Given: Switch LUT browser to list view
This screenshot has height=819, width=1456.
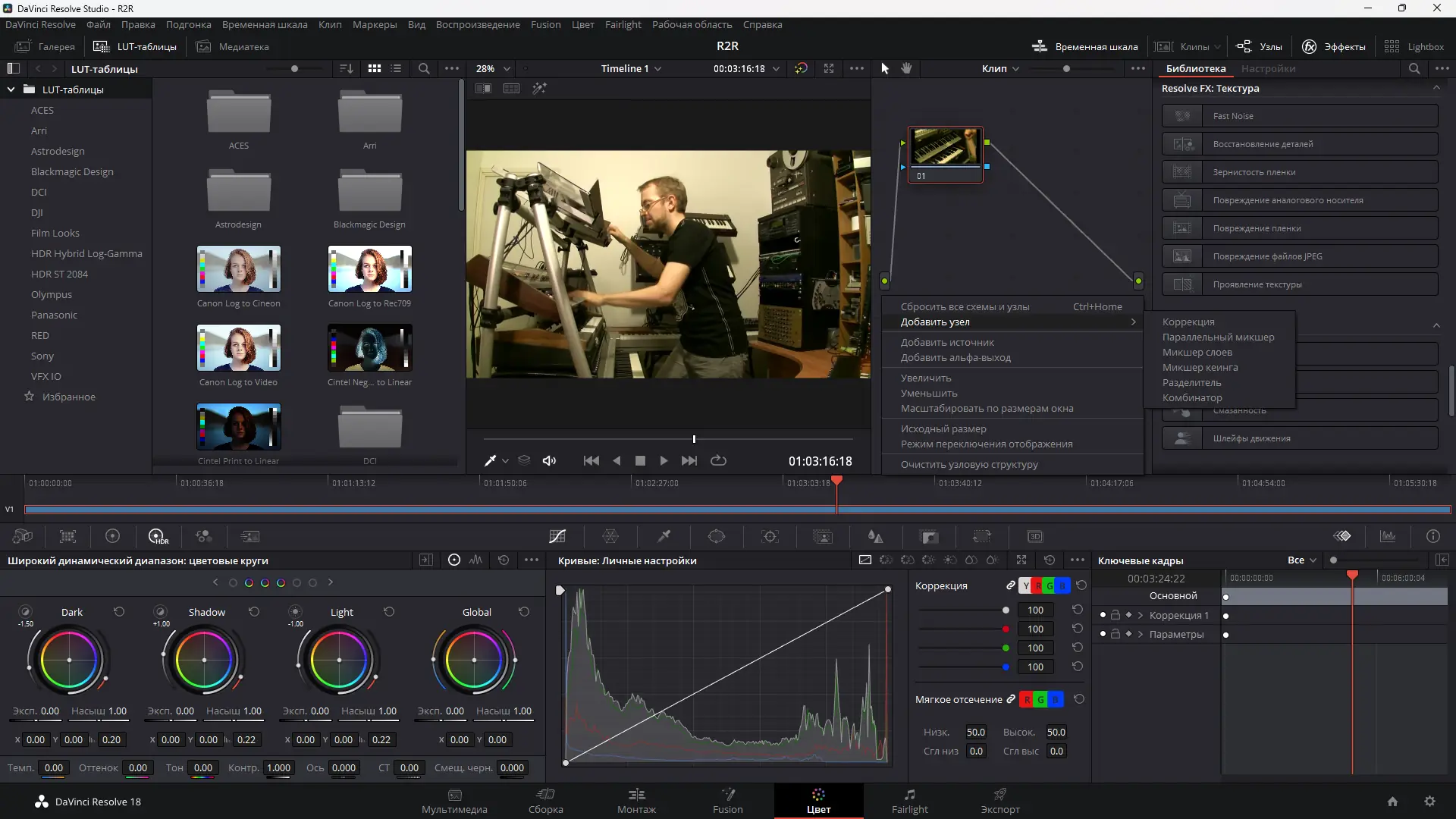Looking at the screenshot, I should [396, 68].
